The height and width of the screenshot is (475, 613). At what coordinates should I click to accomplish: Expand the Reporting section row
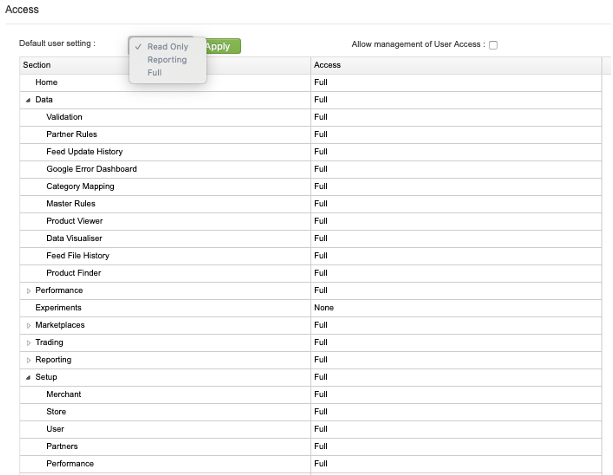[28, 360]
